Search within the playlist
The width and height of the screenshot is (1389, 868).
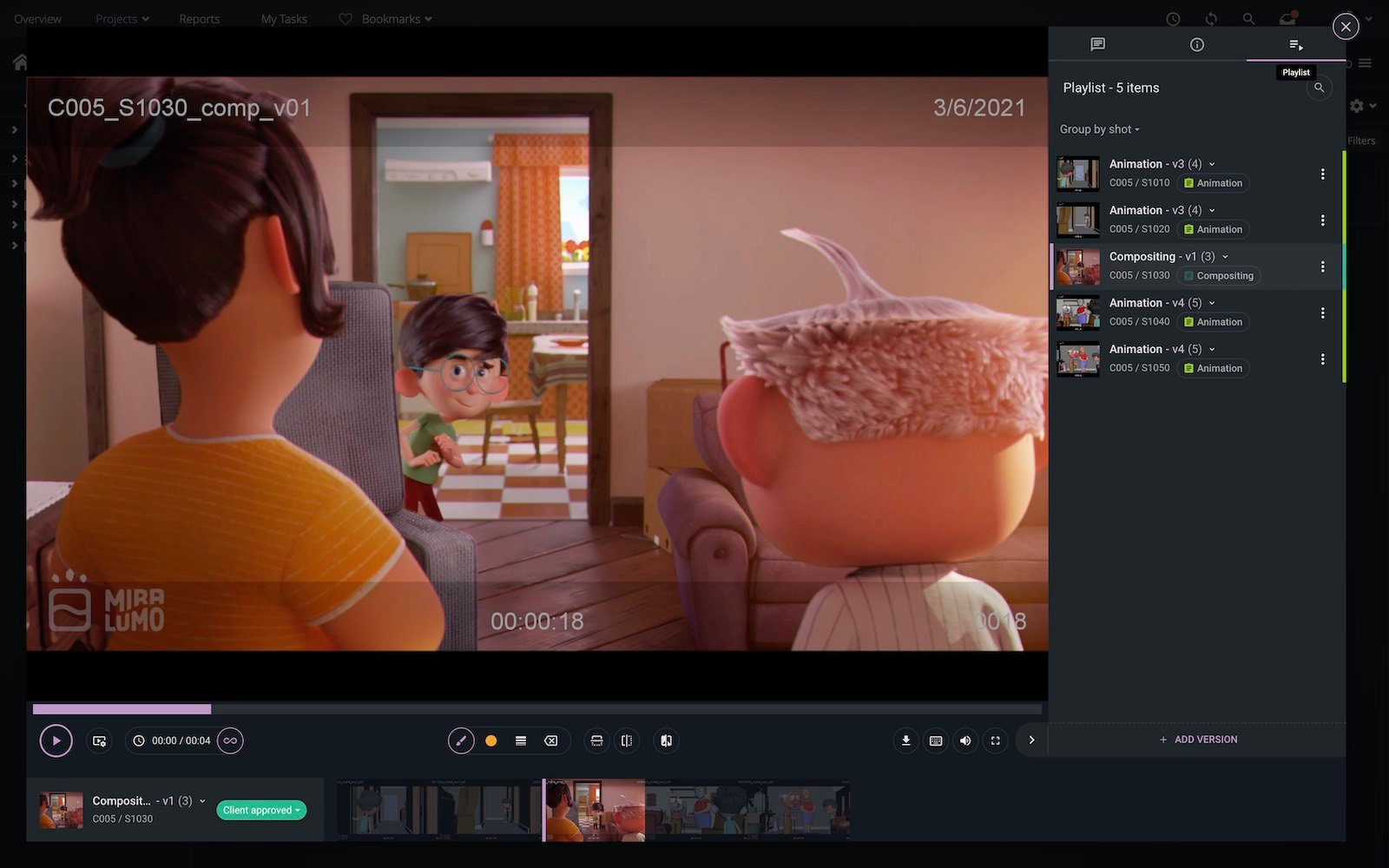[x=1319, y=88]
